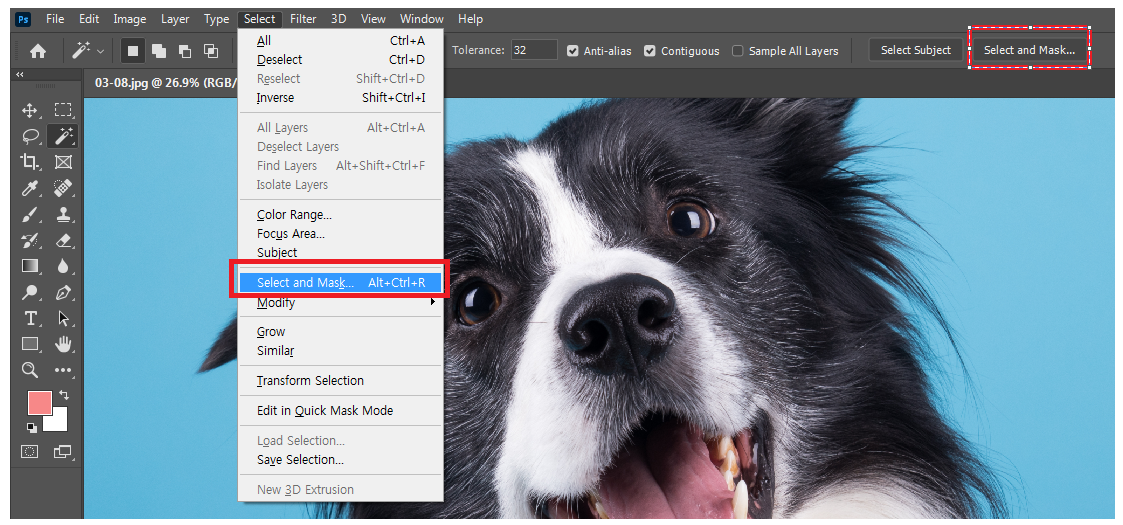Swap foreground and background colors
1123x525 pixels.
pos(64,395)
